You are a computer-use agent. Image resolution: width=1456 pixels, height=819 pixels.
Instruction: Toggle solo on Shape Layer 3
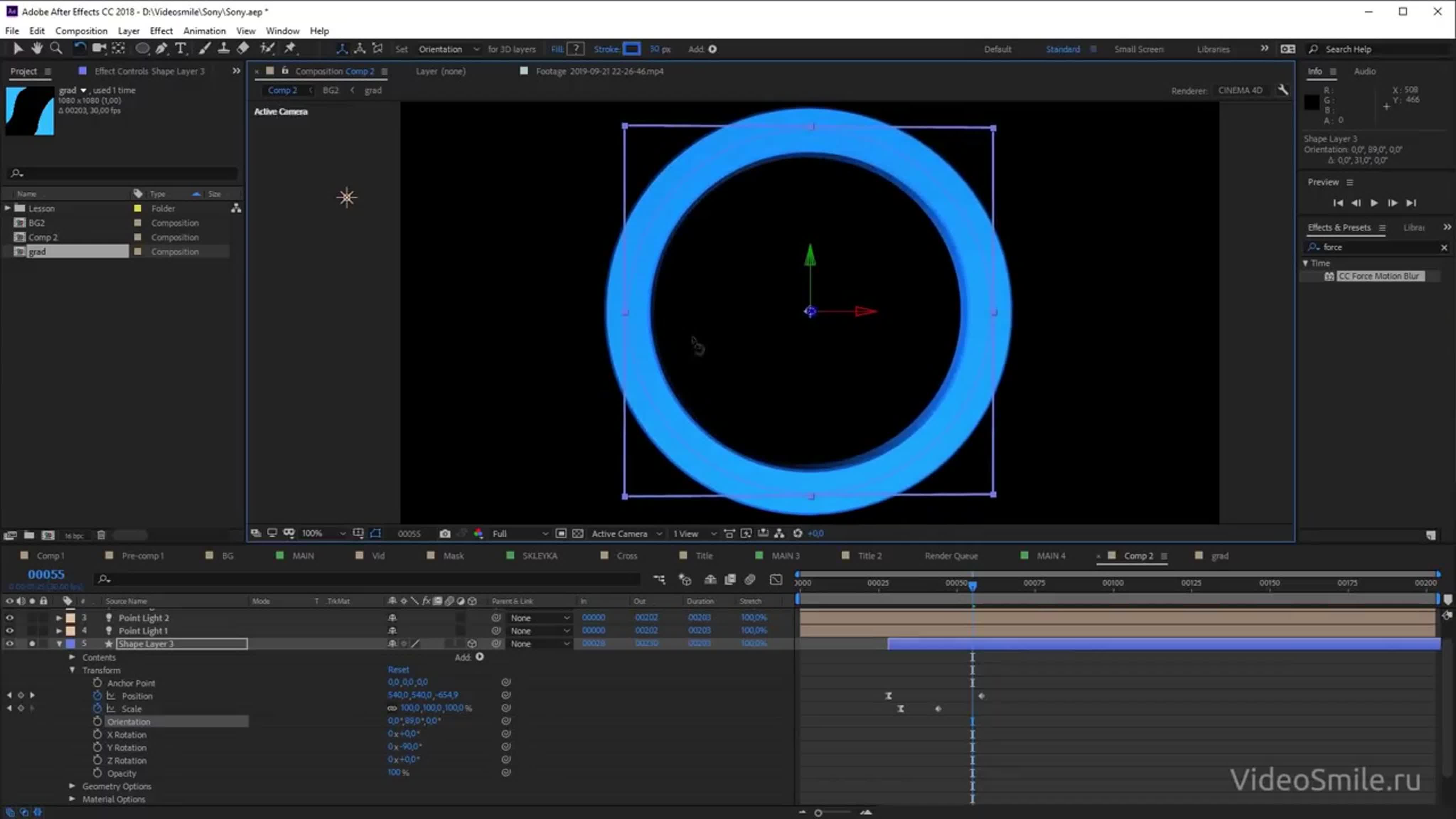coord(32,643)
